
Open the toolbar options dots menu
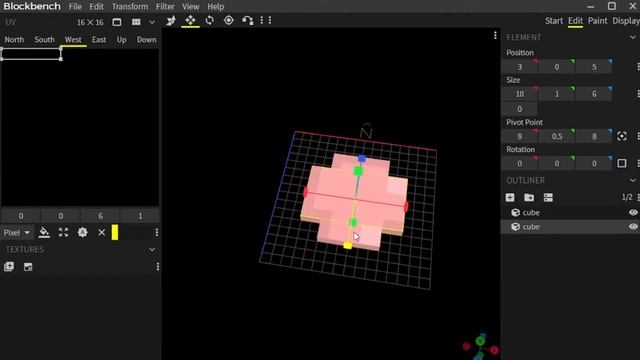tap(266, 20)
